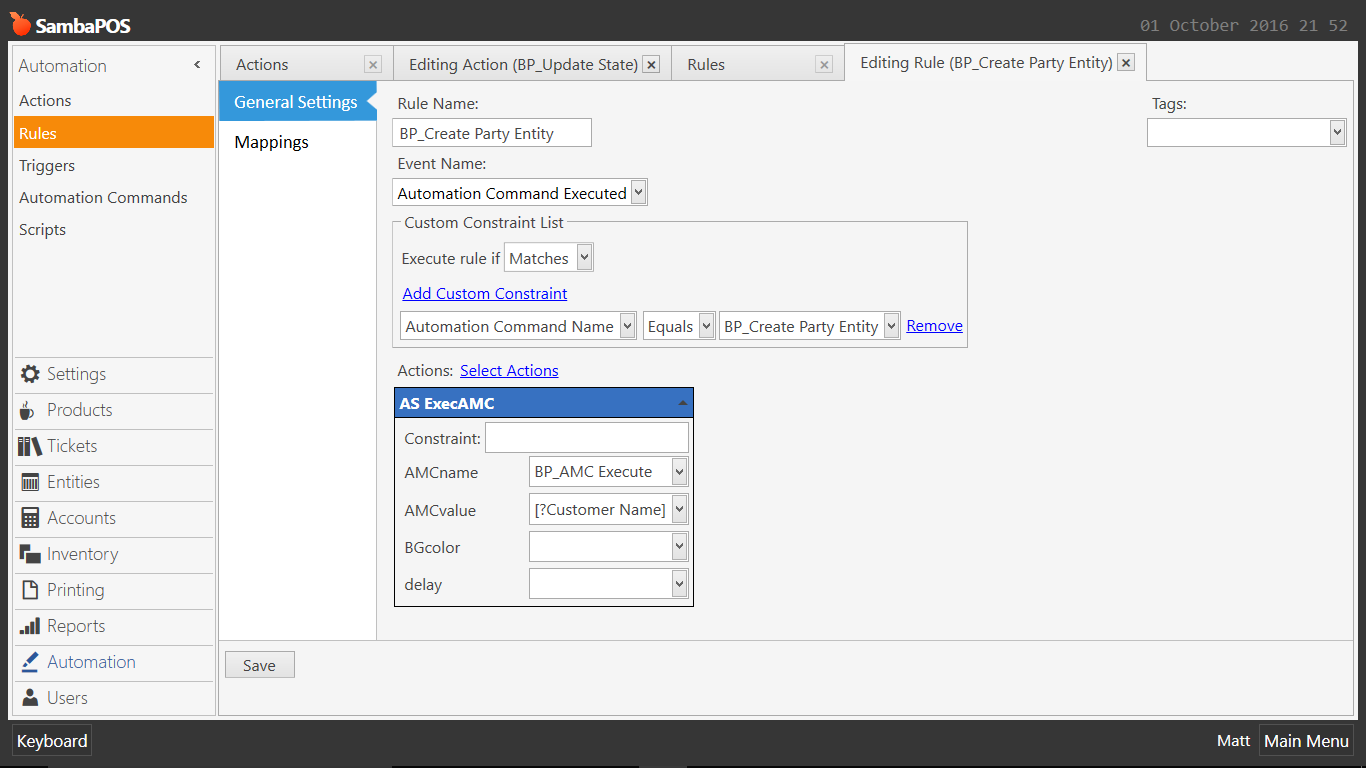Collapse the Automation sidebar section
Image resolution: width=1366 pixels, height=768 pixels.
pos(197,65)
